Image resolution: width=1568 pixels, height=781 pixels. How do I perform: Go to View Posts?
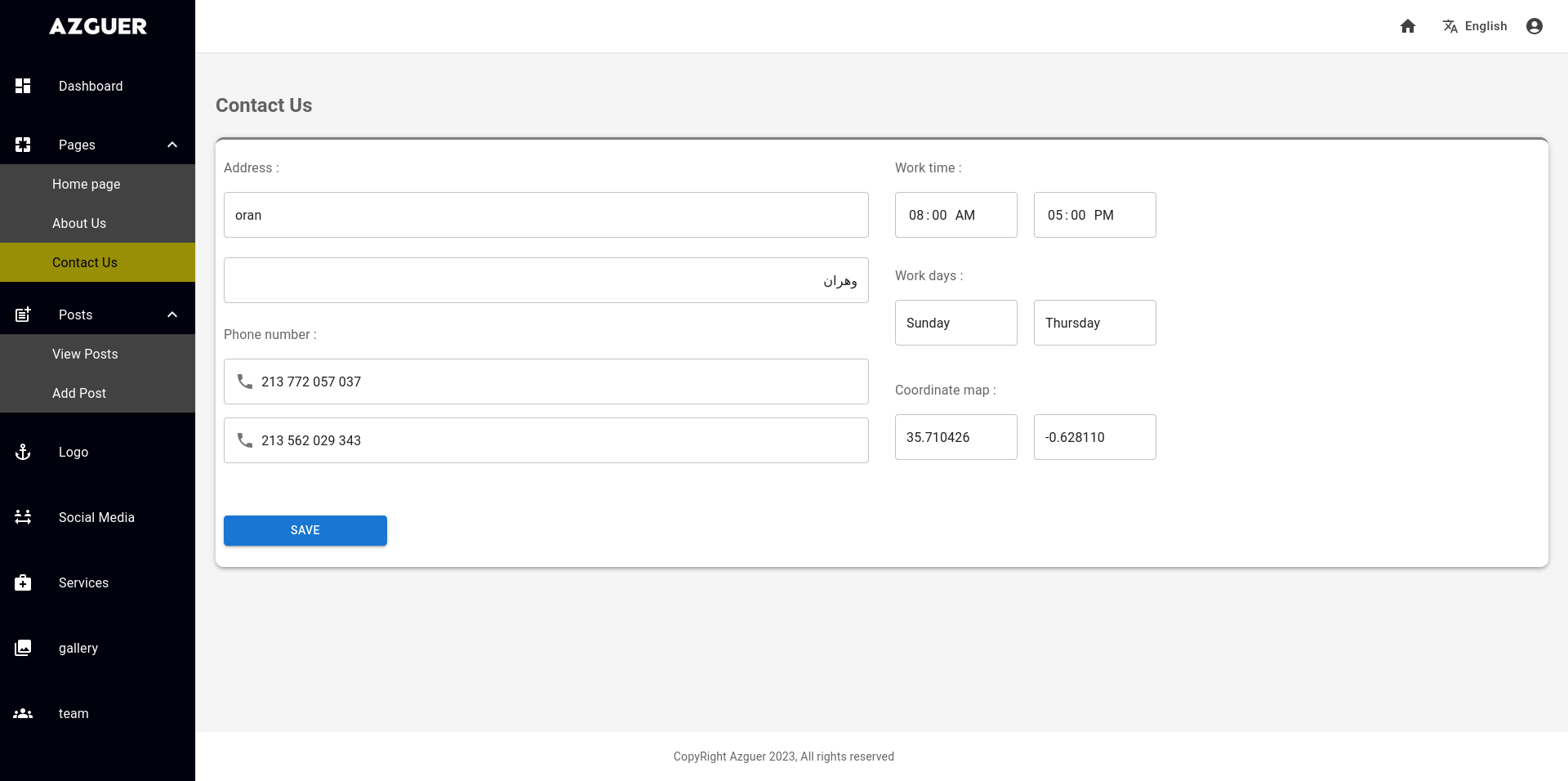pyautogui.click(x=85, y=354)
